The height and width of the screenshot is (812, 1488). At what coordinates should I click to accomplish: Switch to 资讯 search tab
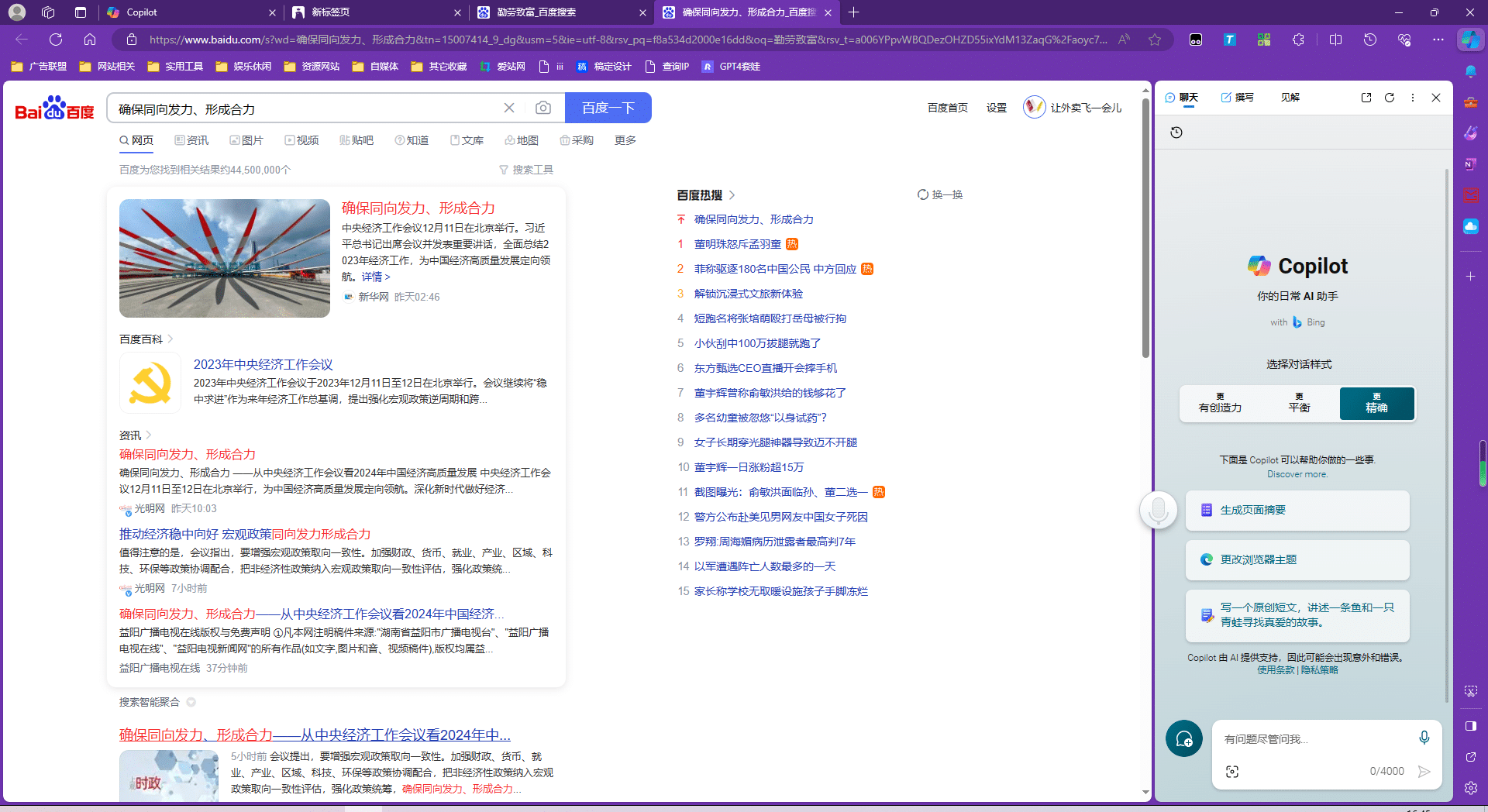pos(191,140)
